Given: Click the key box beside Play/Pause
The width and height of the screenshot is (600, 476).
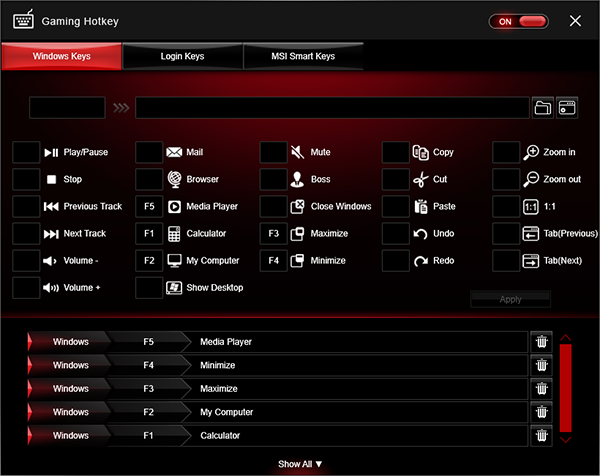Looking at the screenshot, I should coord(26,152).
